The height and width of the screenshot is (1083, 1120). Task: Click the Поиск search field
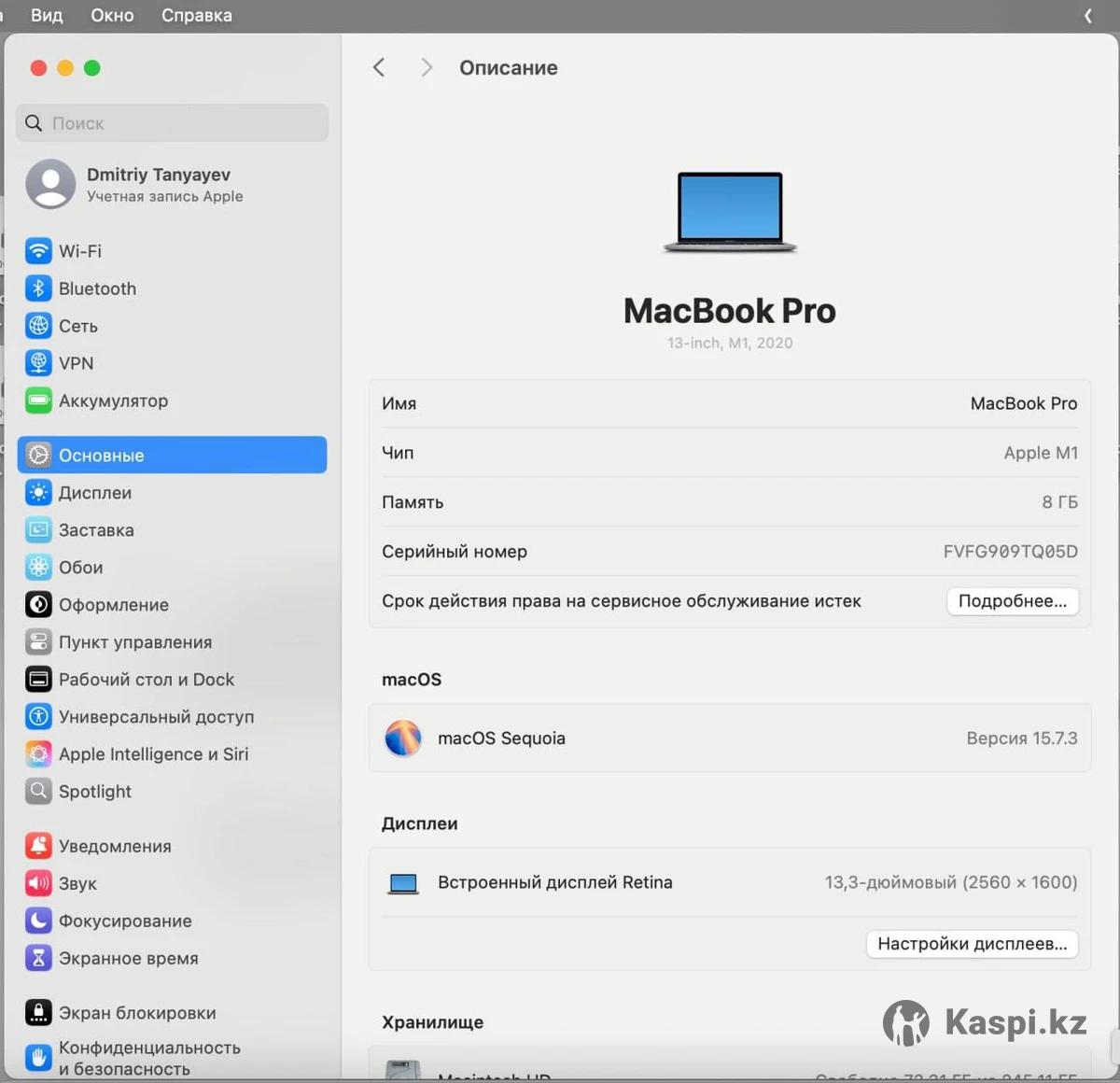coord(173,123)
